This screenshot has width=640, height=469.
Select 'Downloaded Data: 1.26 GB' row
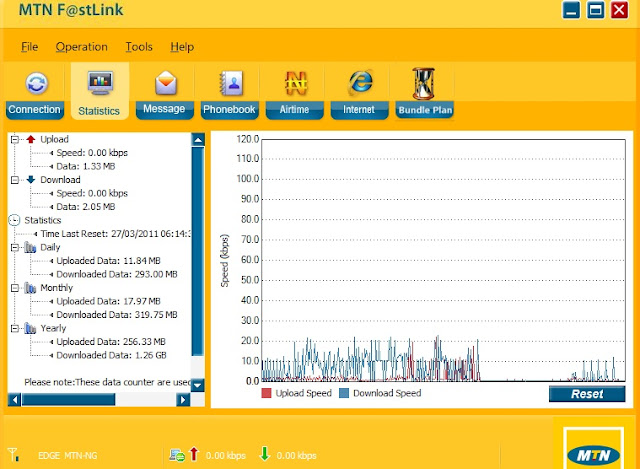tap(111, 355)
